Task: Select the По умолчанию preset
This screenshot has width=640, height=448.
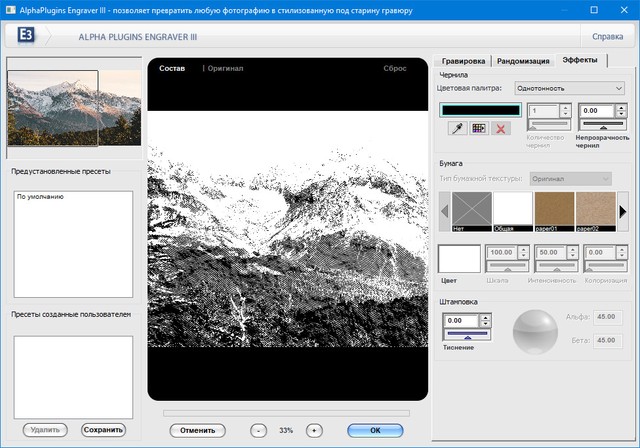Action: tap(40, 197)
